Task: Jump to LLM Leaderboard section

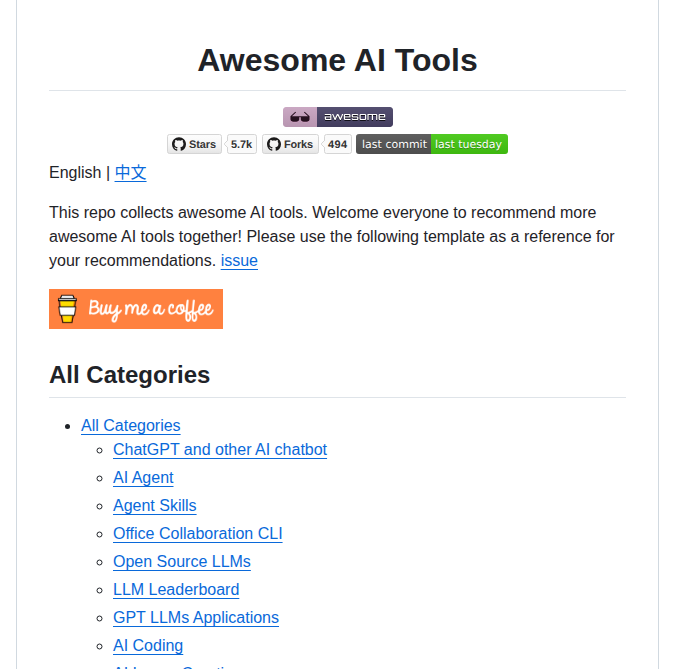Action: [x=176, y=589]
